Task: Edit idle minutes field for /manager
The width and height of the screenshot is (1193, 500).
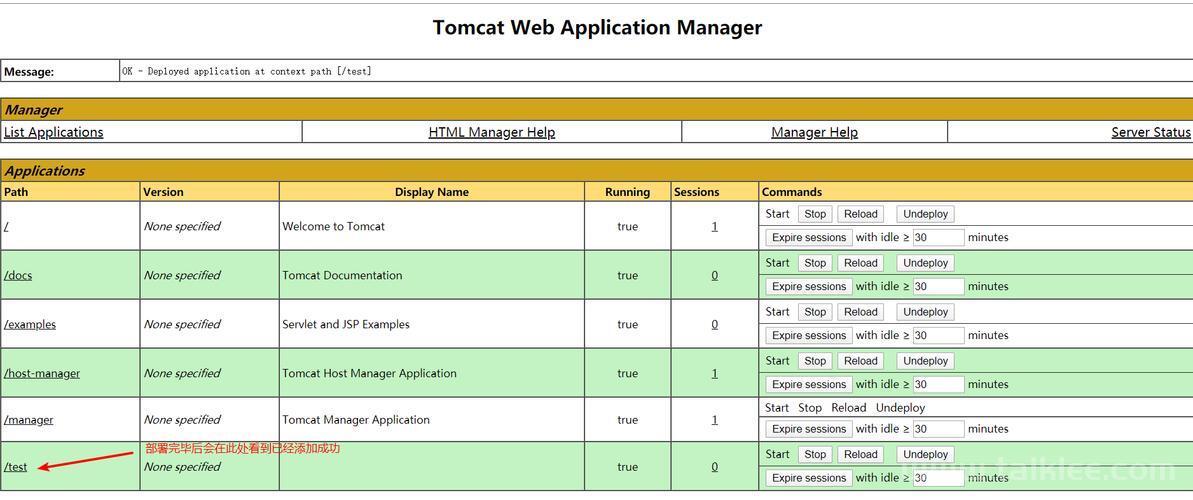Action: [939, 429]
